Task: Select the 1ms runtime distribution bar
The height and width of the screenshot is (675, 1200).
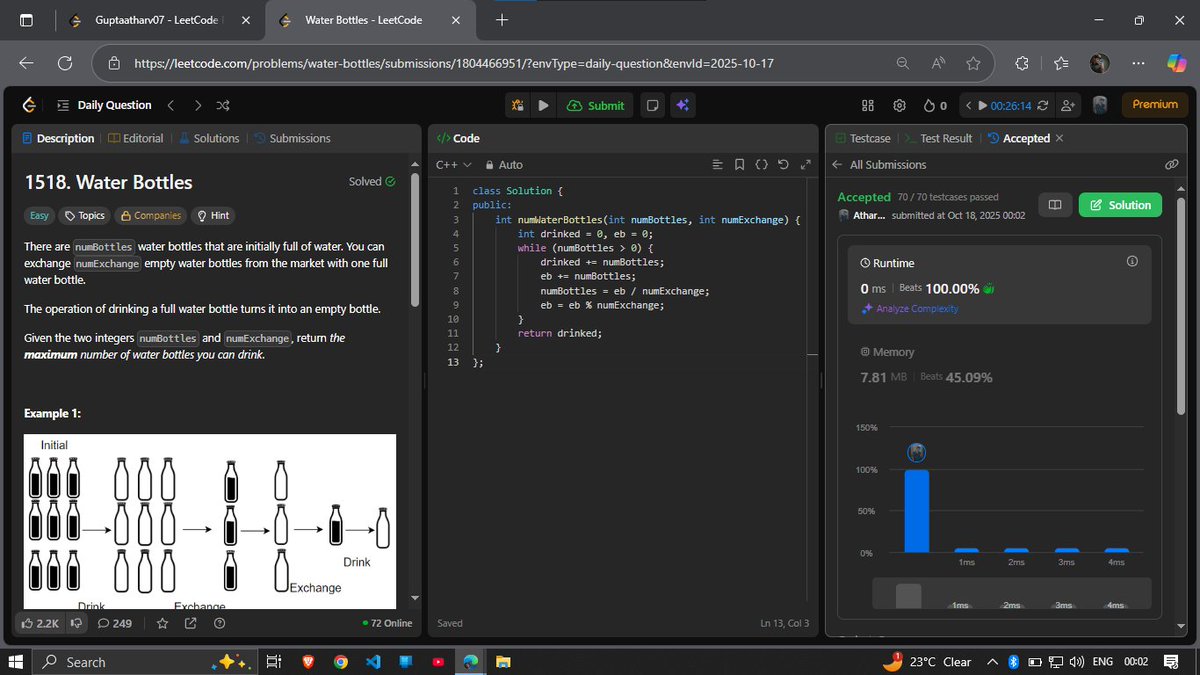Action: pos(965,551)
